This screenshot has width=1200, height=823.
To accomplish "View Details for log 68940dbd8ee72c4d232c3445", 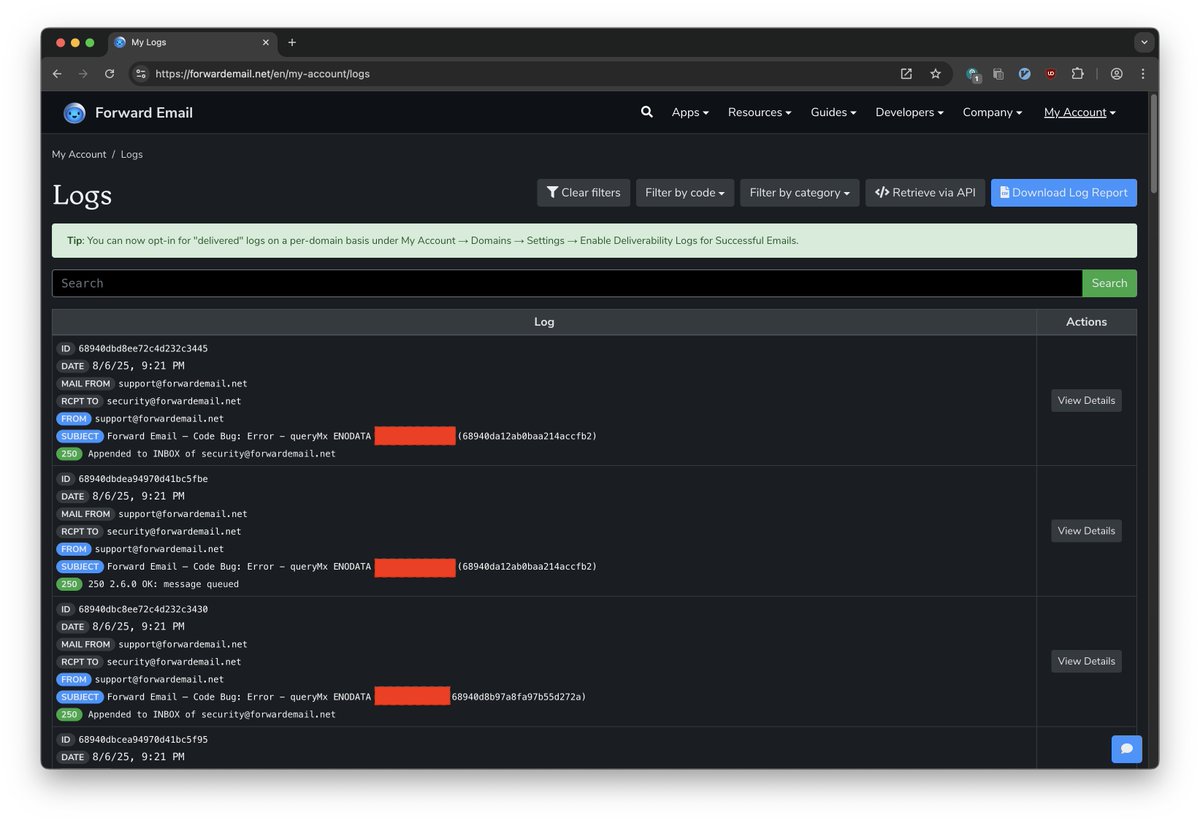I will (x=1086, y=400).
